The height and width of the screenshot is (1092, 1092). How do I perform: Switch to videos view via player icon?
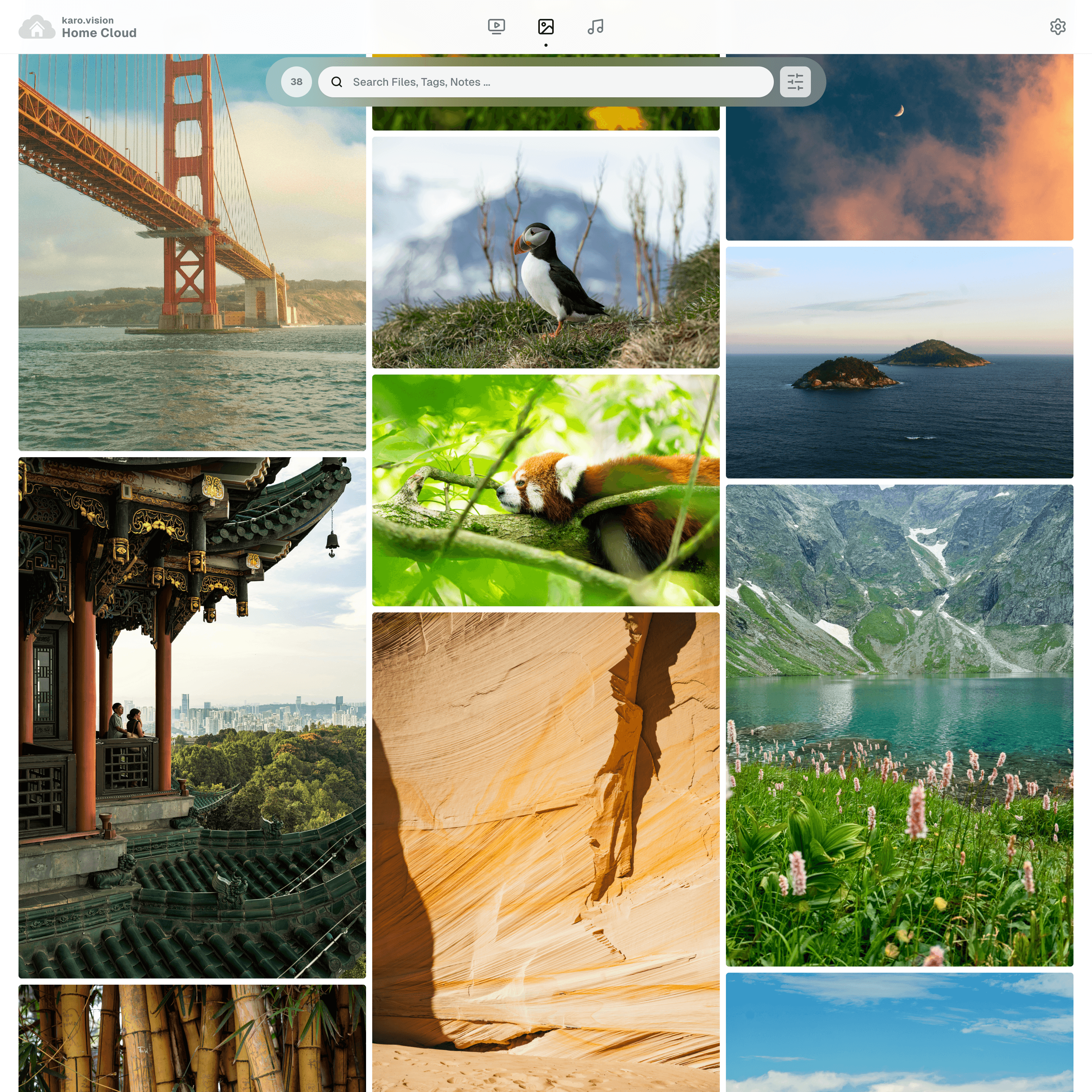(496, 26)
